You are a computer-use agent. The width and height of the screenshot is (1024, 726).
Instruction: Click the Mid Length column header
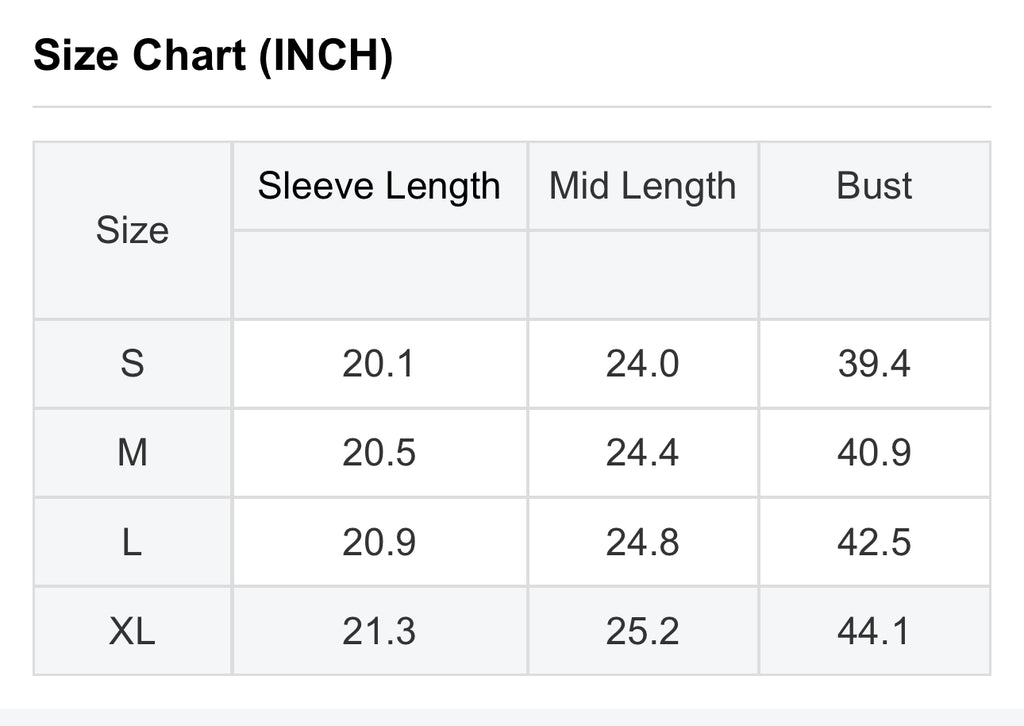coord(643,186)
